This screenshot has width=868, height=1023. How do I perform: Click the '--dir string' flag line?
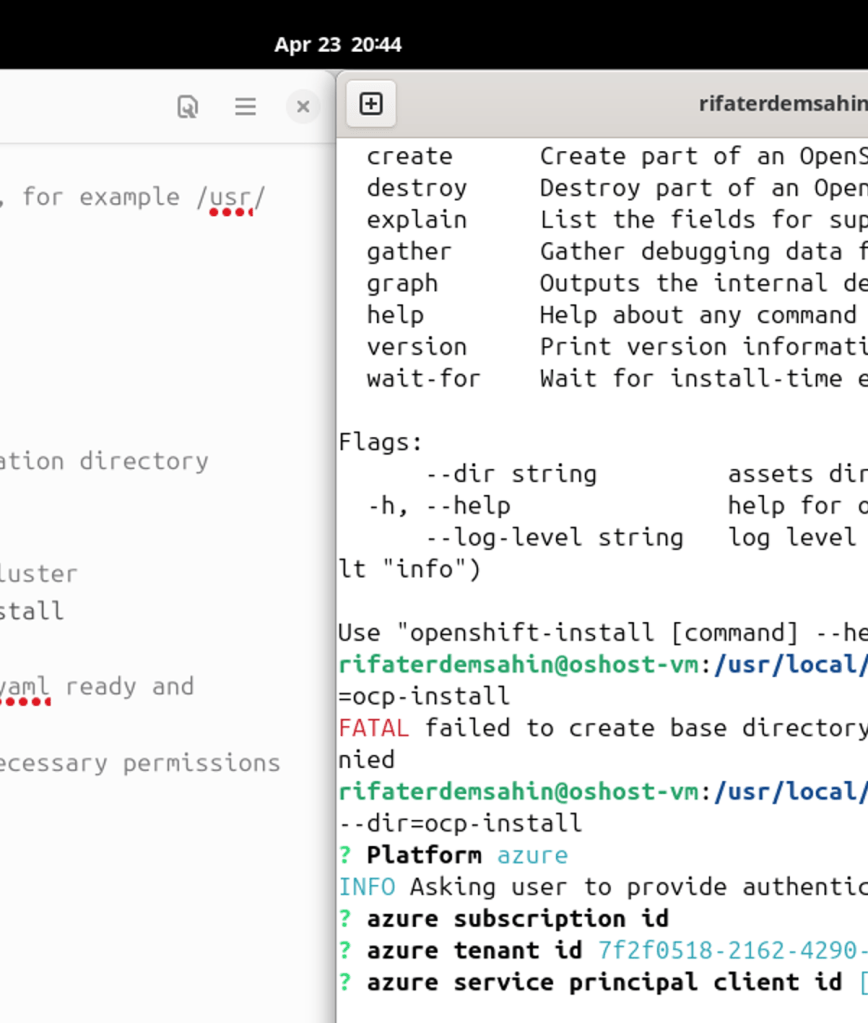(x=512, y=474)
